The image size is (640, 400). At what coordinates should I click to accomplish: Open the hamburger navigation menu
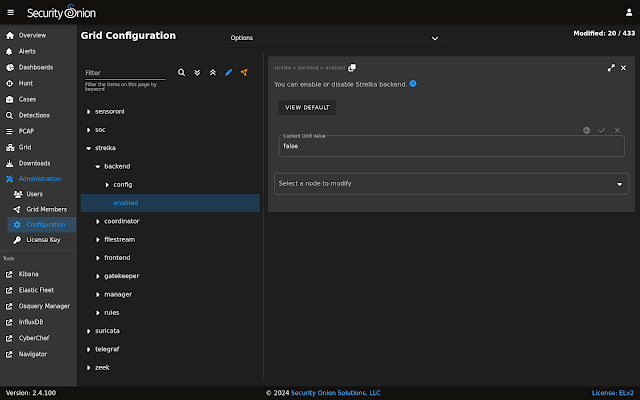pos(11,13)
